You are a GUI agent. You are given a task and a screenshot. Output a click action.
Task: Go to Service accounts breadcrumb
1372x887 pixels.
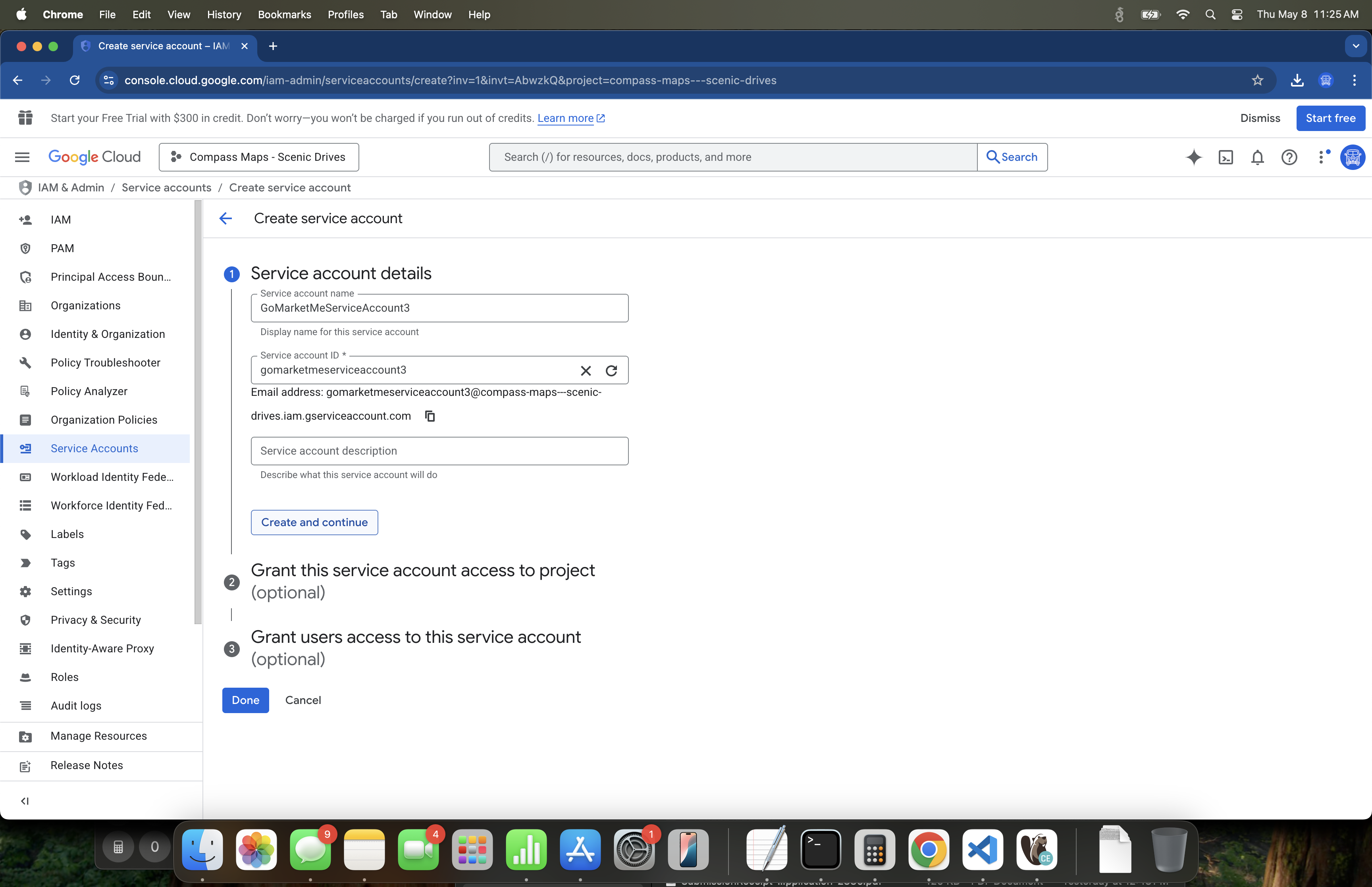point(166,187)
